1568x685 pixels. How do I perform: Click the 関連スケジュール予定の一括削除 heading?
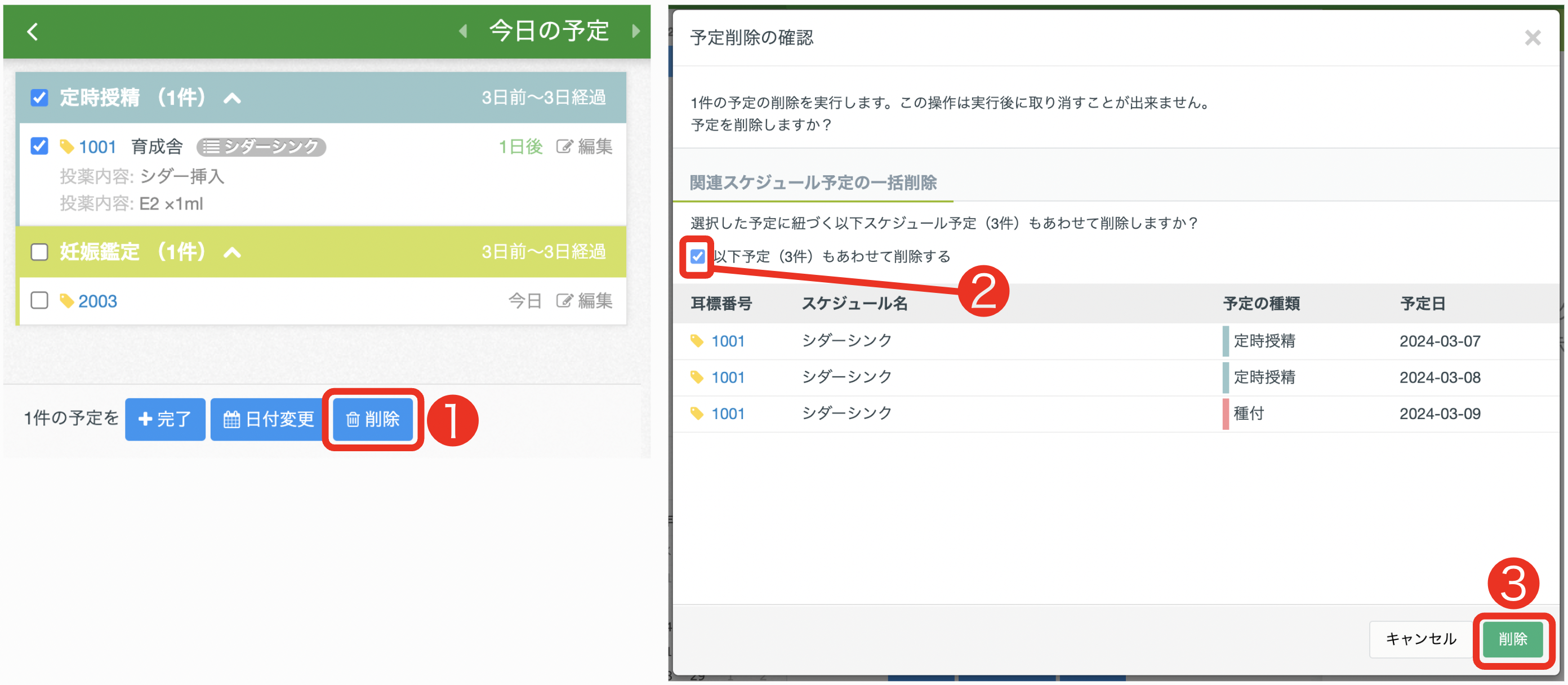[x=813, y=183]
